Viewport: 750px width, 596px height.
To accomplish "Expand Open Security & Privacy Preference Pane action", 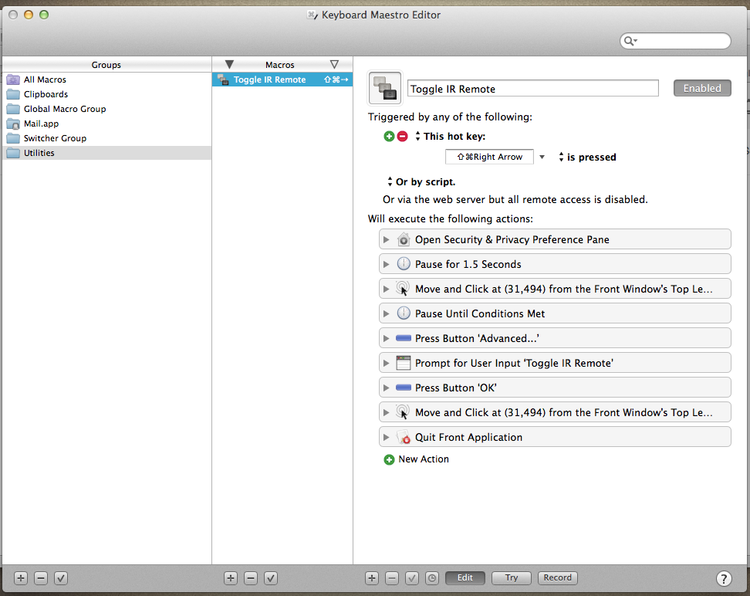I will (x=386, y=239).
